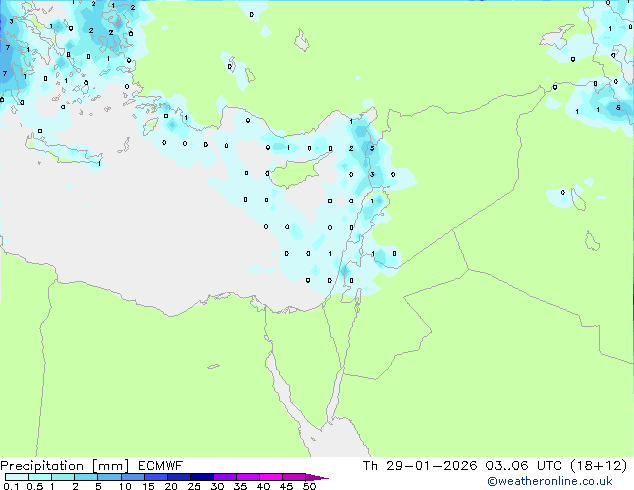Click the "03..06 UTC" time range text
634x490 pixels.
pyautogui.click(x=524, y=466)
